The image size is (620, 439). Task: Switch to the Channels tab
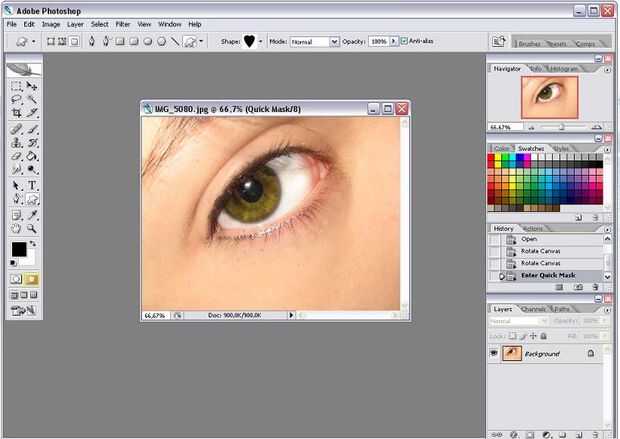click(x=533, y=309)
